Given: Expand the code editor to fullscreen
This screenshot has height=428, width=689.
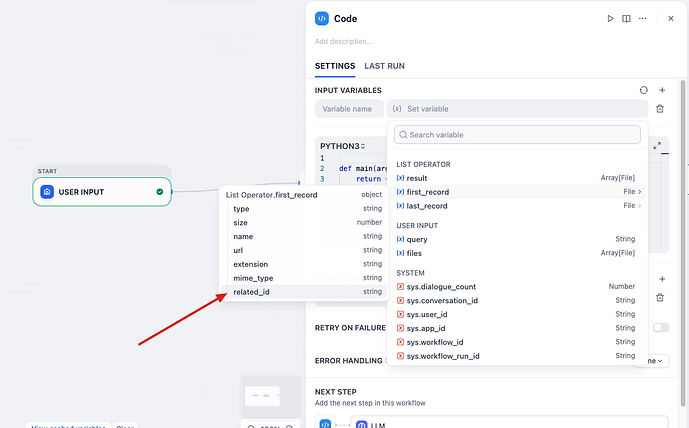Looking at the screenshot, I should 657,146.
